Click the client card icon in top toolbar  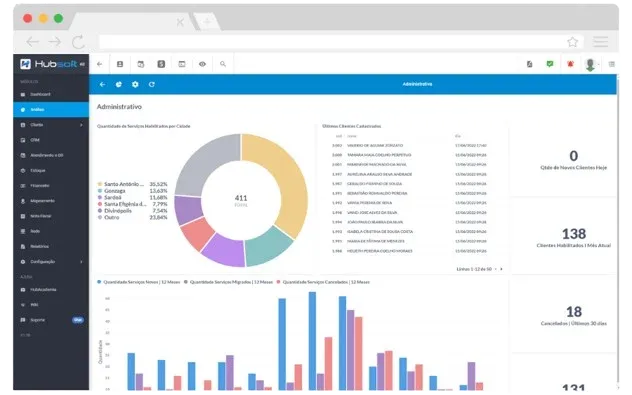(120, 64)
